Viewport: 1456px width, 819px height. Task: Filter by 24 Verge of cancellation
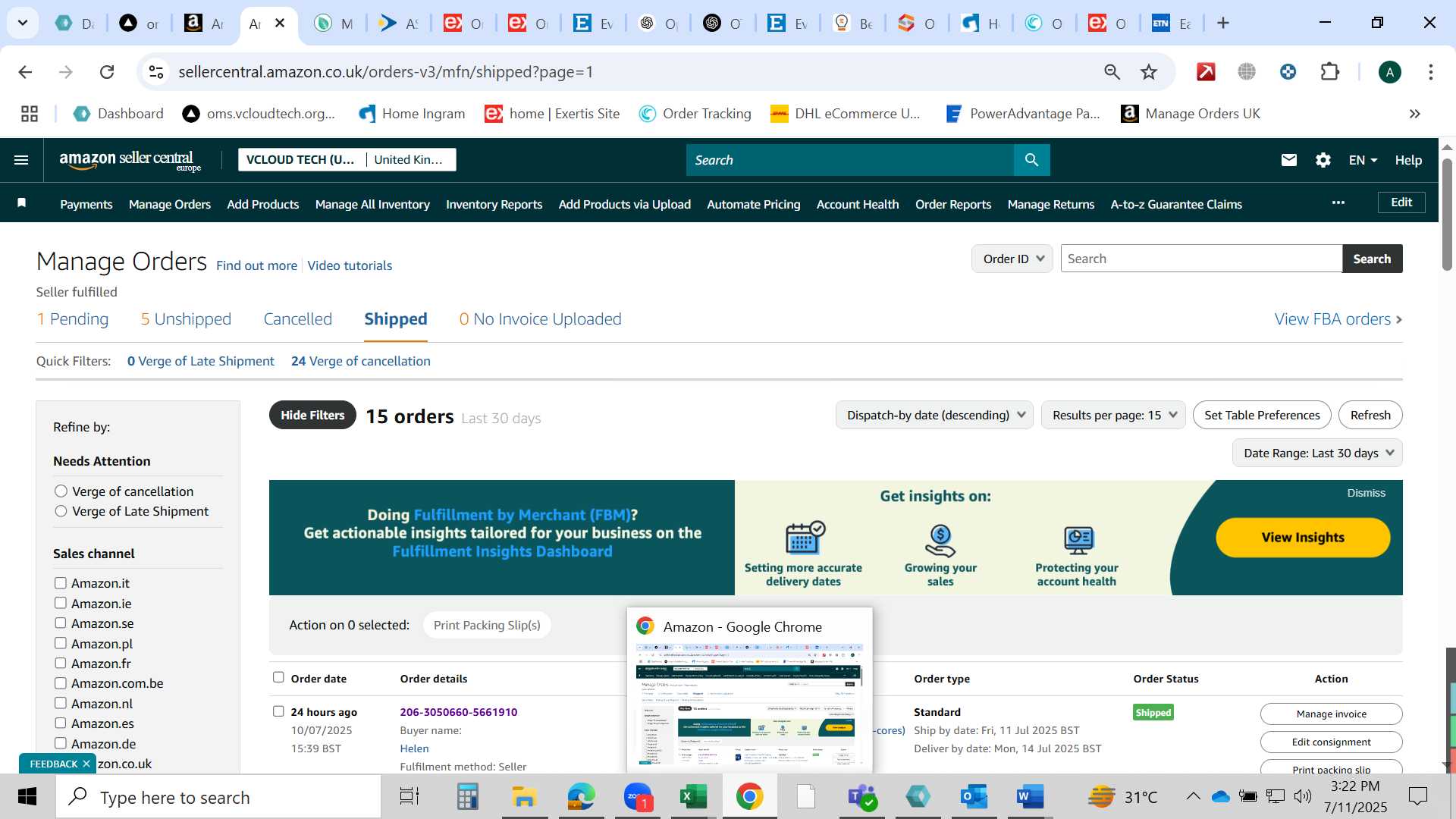[361, 361]
